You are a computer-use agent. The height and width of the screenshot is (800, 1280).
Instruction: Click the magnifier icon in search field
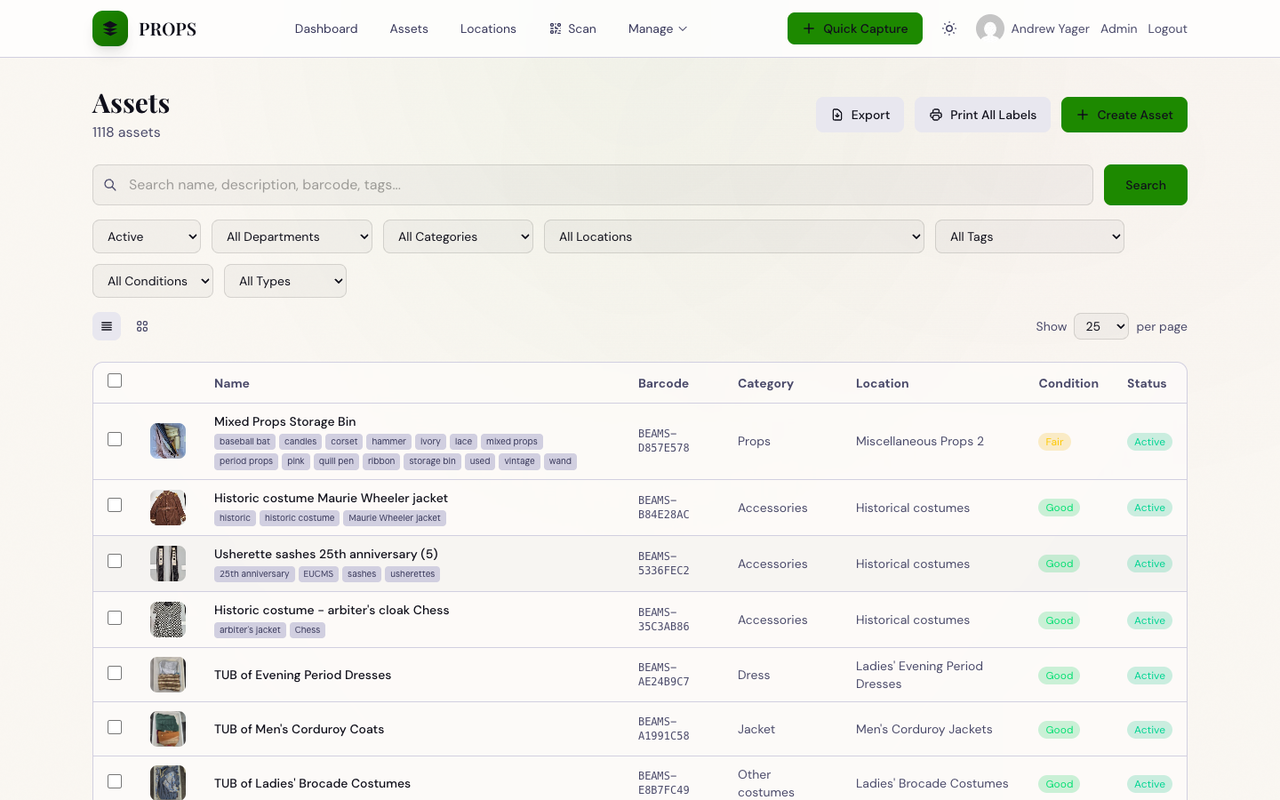[111, 185]
